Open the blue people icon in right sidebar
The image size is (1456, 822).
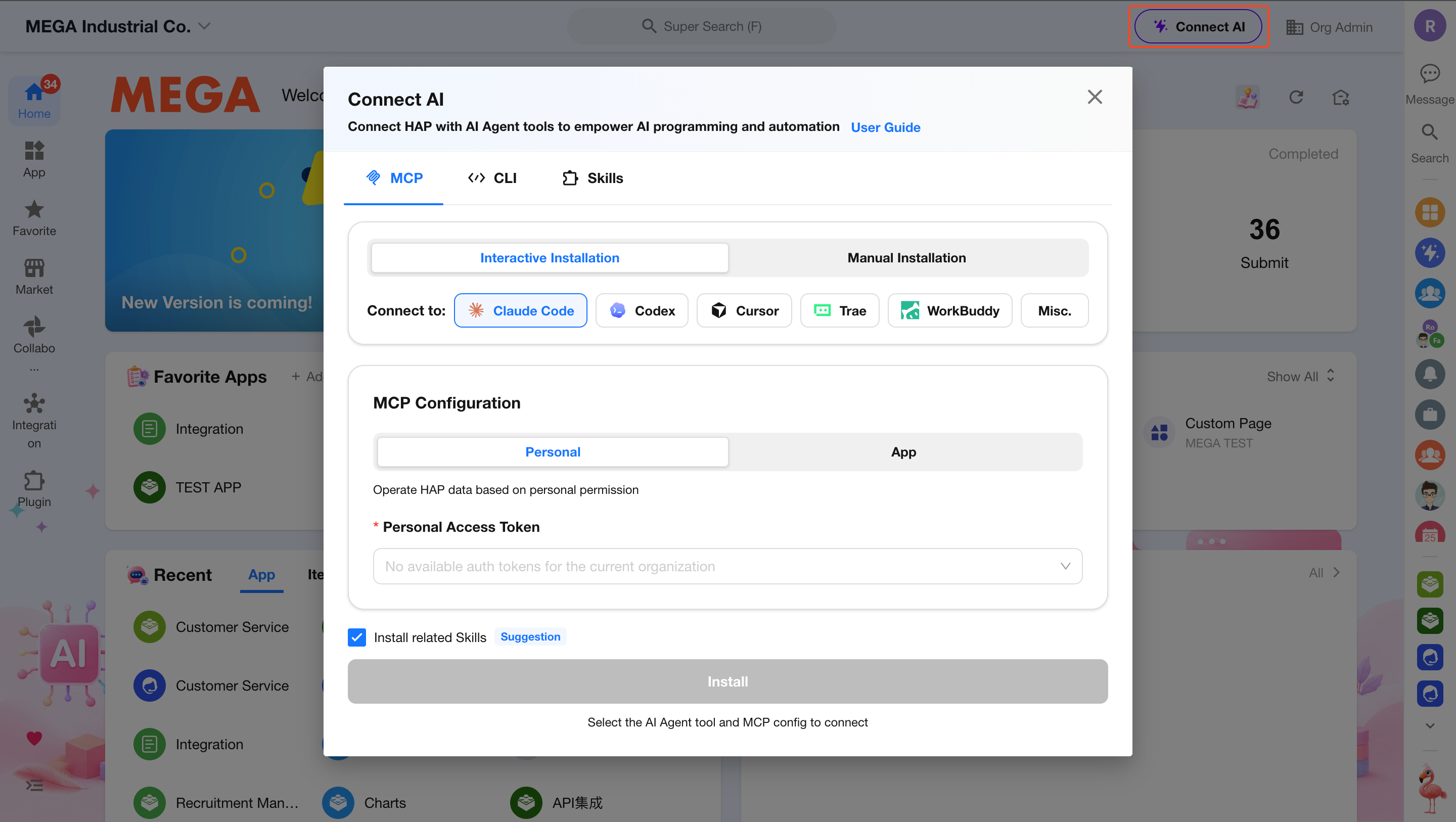[1430, 293]
